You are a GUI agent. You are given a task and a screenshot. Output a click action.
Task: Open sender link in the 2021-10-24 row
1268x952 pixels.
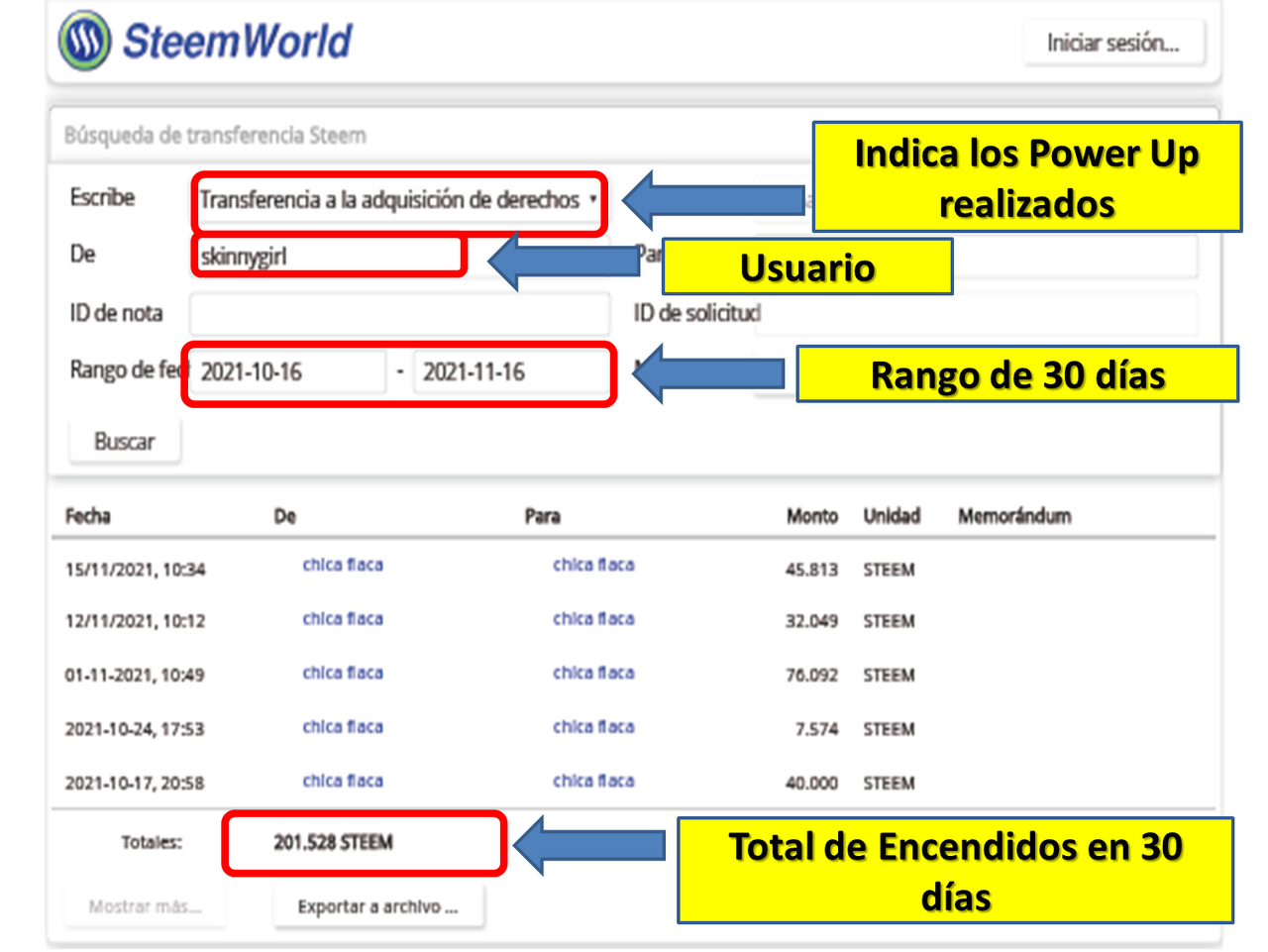pyautogui.click(x=343, y=727)
